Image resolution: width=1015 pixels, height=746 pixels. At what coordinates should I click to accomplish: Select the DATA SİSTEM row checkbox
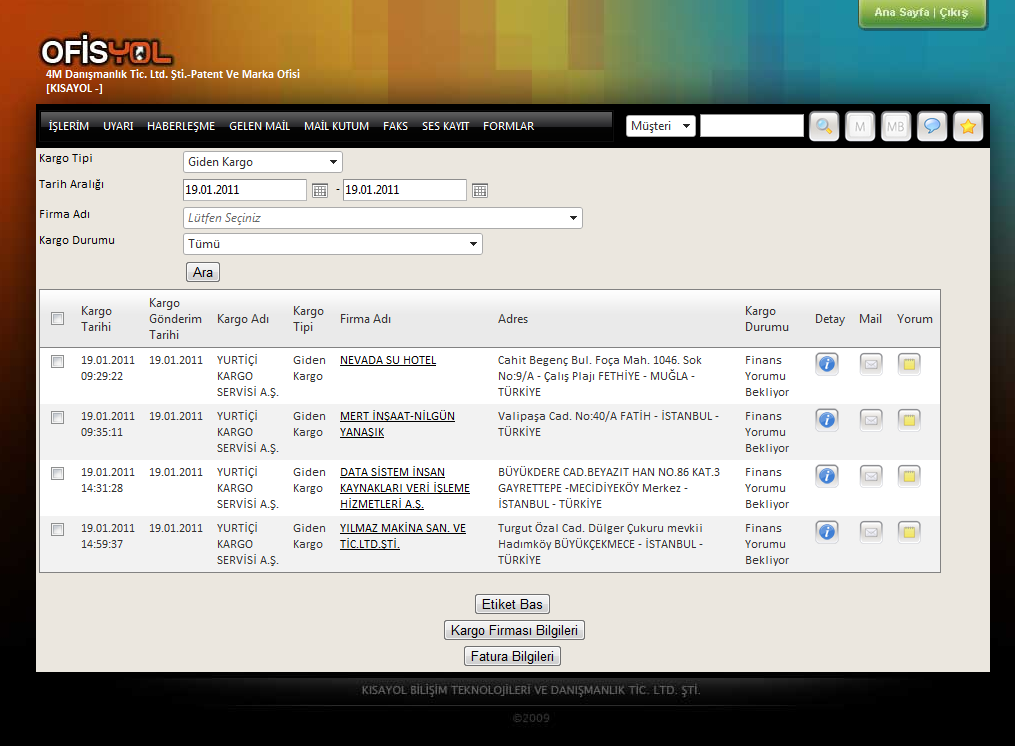point(58,473)
